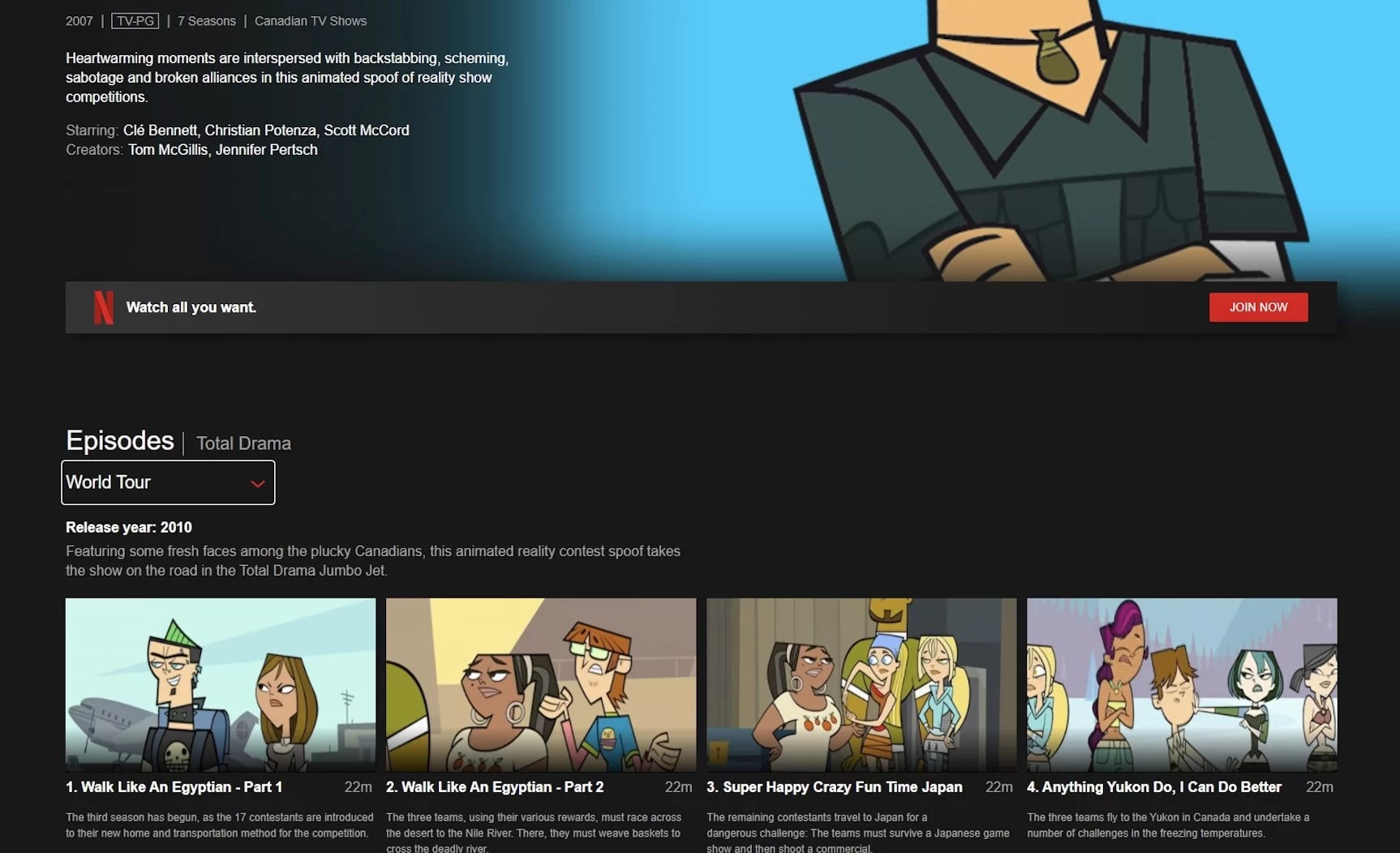The height and width of the screenshot is (853, 1400).
Task: Open Anything Yukon Do episode thumbnail
Action: 1182,685
